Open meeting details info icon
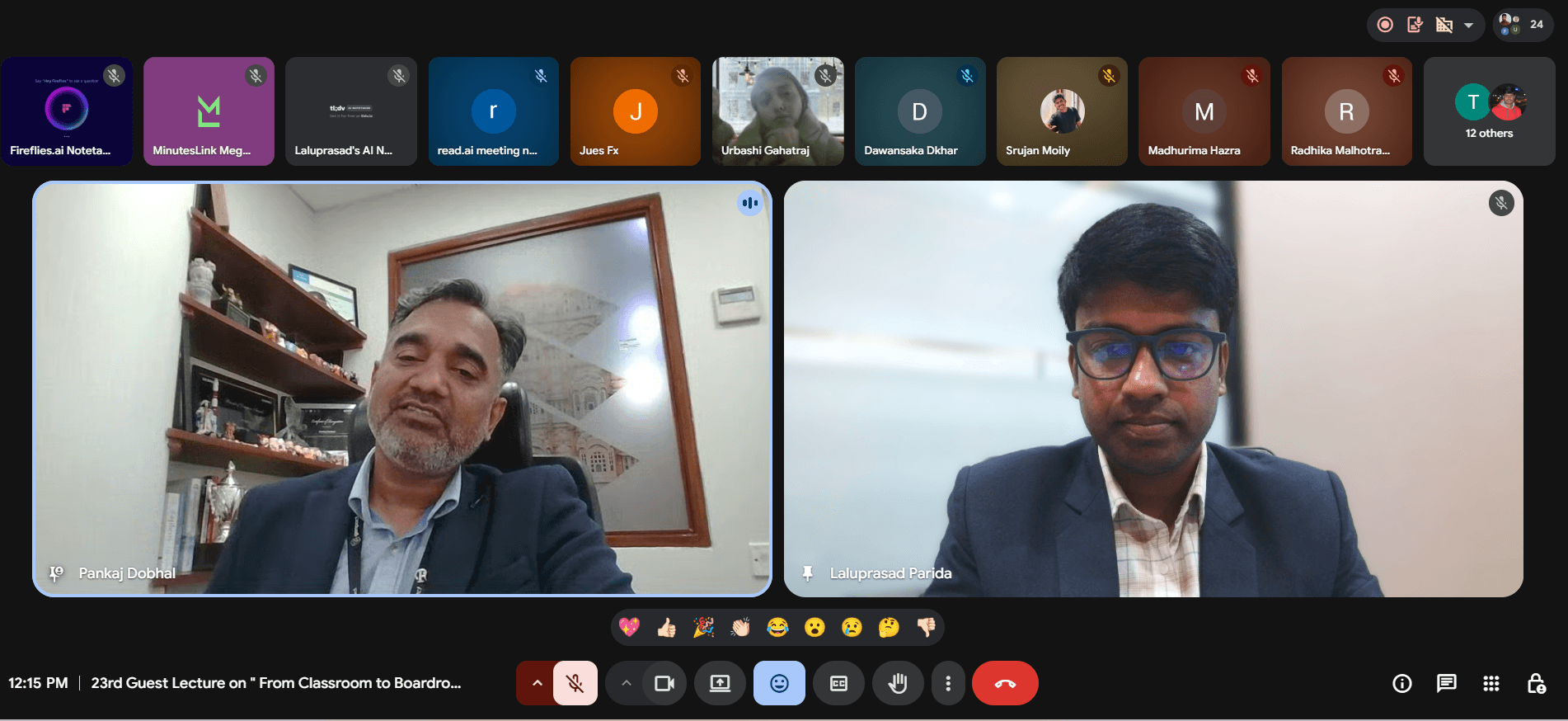The width and height of the screenshot is (1568, 721). click(1401, 683)
